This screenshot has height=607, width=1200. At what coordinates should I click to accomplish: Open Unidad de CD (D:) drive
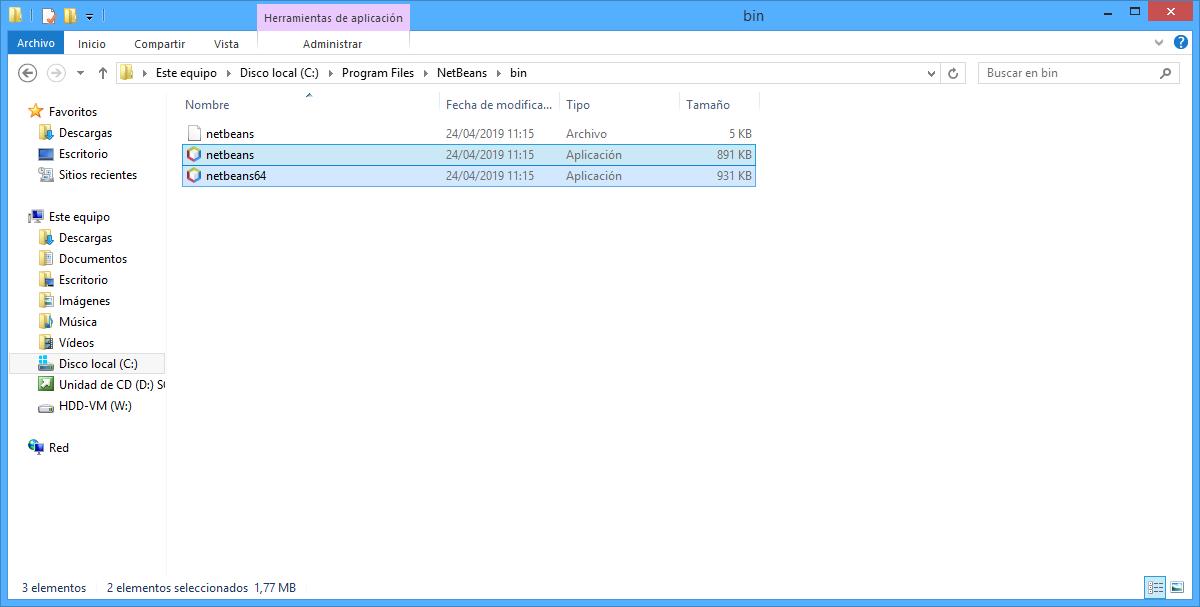101,385
